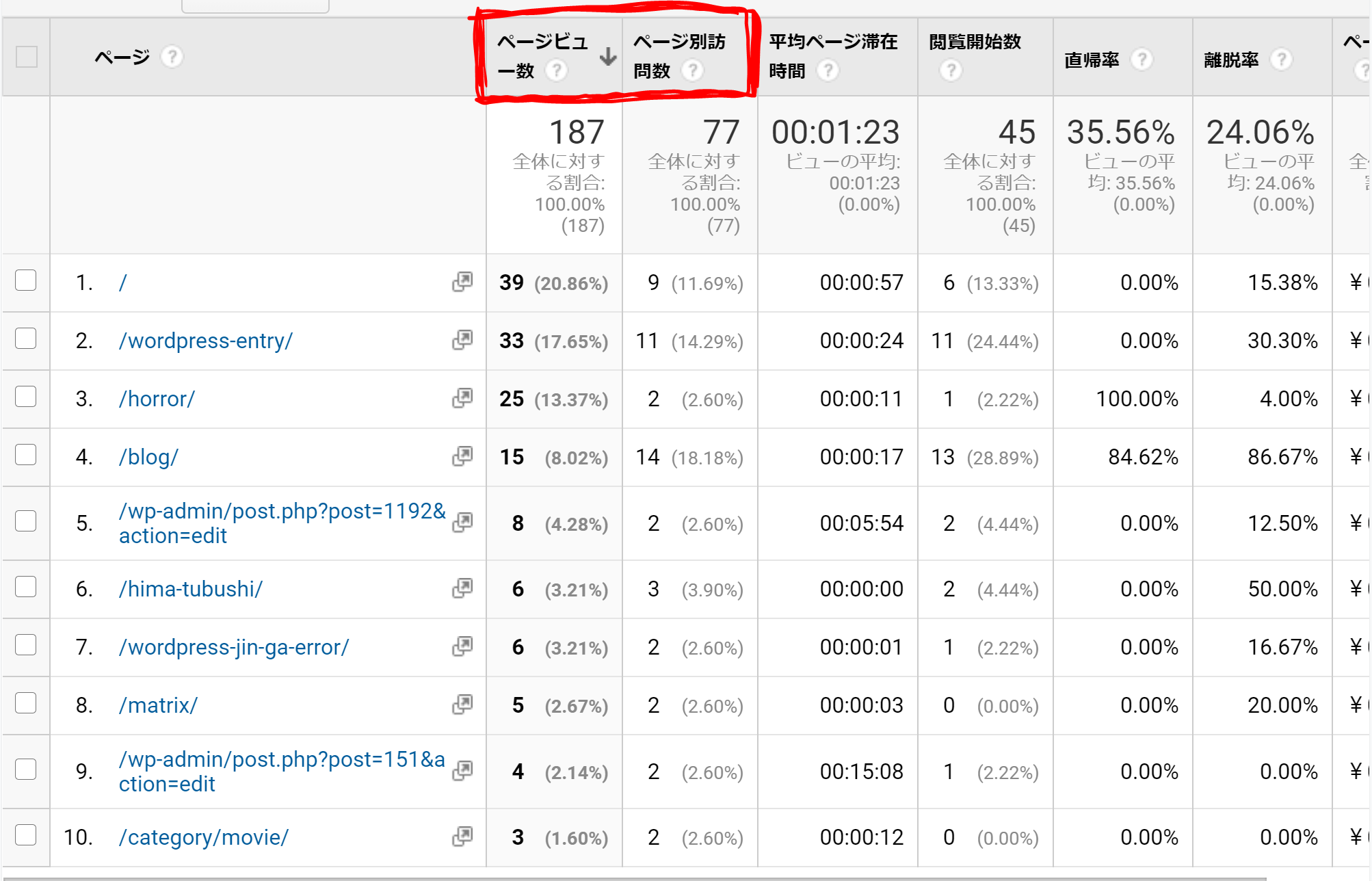The height and width of the screenshot is (881, 1372).
Task: Click total entrances value 45
Action: (x=1016, y=132)
